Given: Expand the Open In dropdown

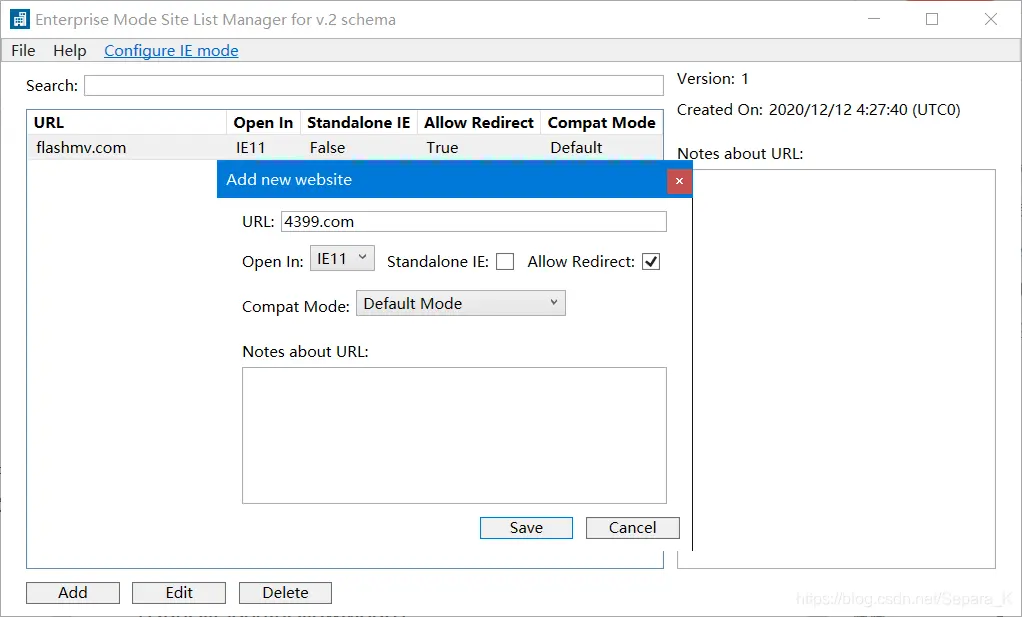Looking at the screenshot, I should pyautogui.click(x=342, y=259).
